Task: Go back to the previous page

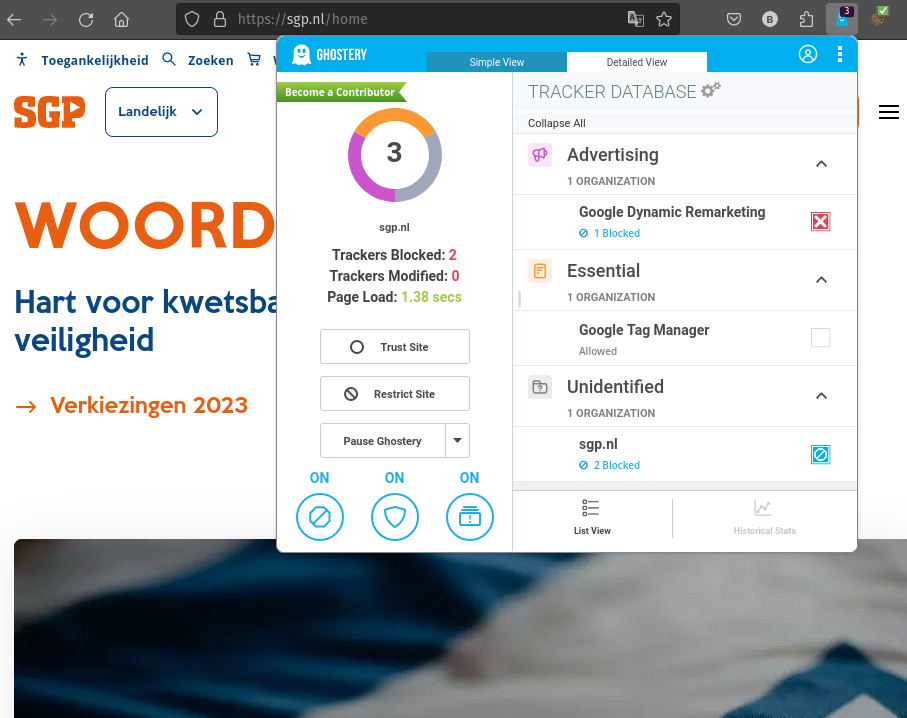Action: [14, 20]
